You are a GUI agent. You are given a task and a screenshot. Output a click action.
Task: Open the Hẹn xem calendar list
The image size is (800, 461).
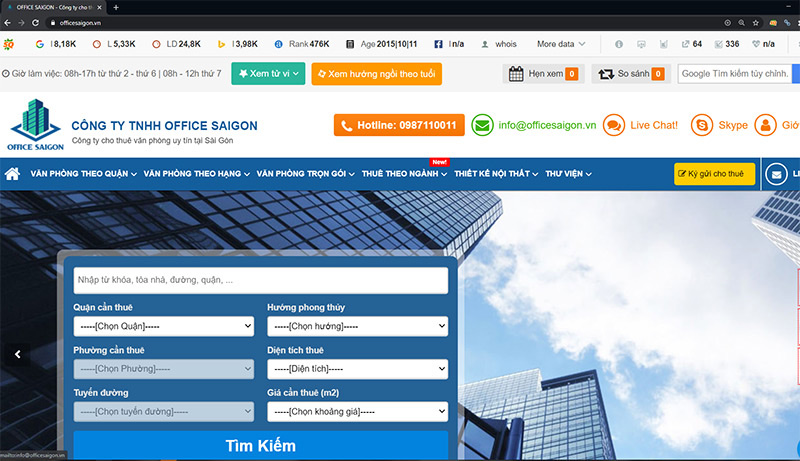543,73
